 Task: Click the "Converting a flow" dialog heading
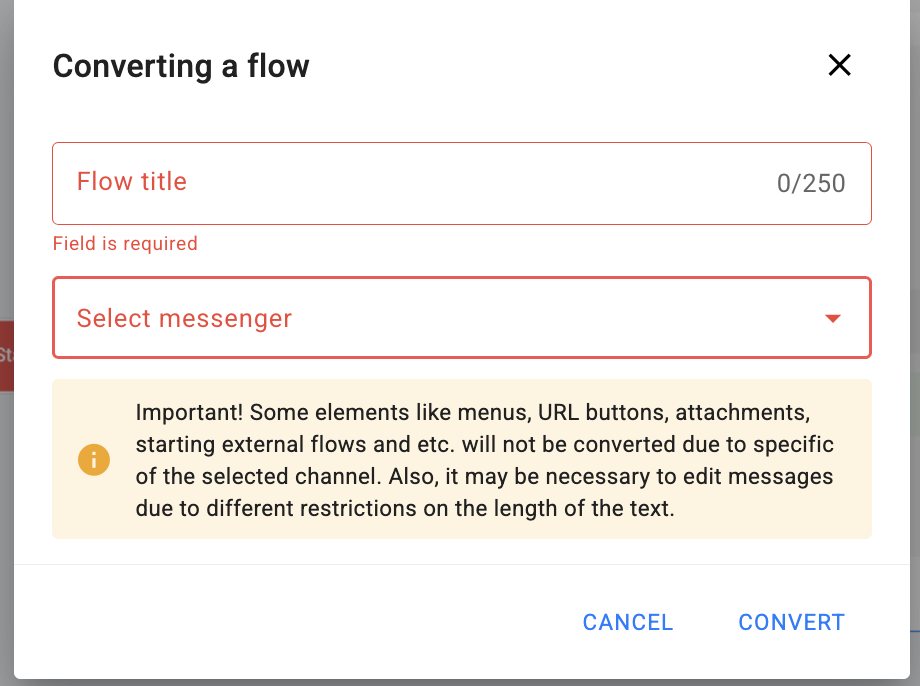(181, 66)
